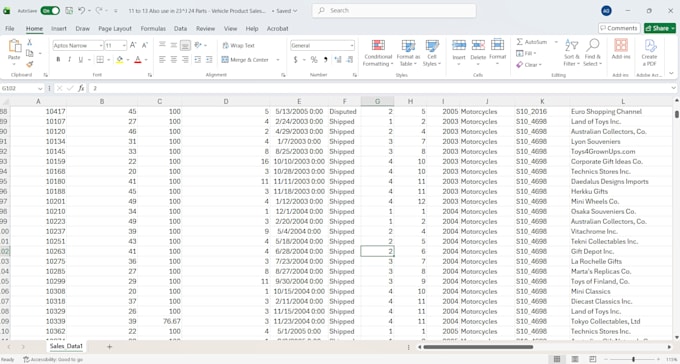Undo the last action
Screen dimensions: 680x364
coord(82,10)
